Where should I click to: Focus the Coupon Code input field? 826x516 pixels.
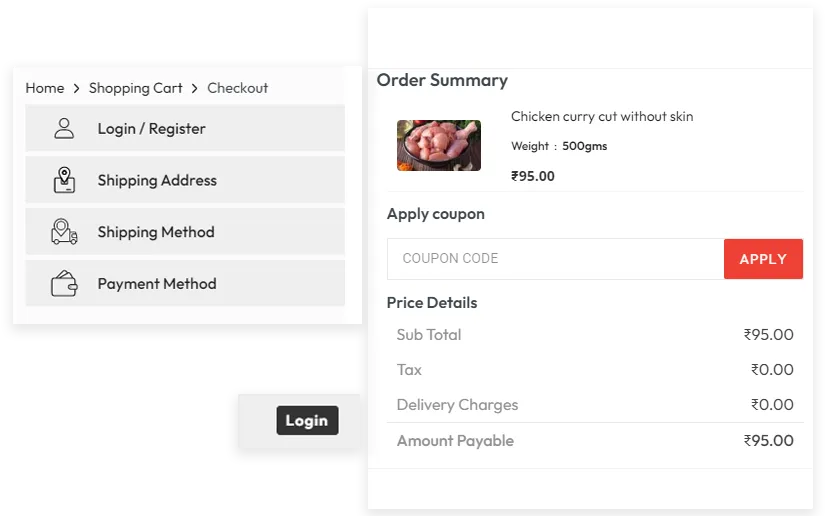tap(555, 259)
